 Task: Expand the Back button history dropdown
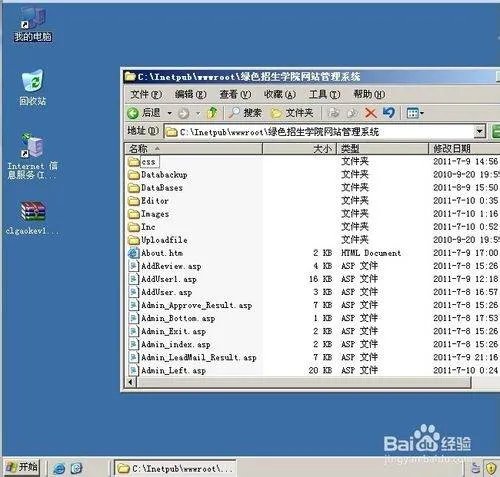pyautogui.click(x=170, y=113)
